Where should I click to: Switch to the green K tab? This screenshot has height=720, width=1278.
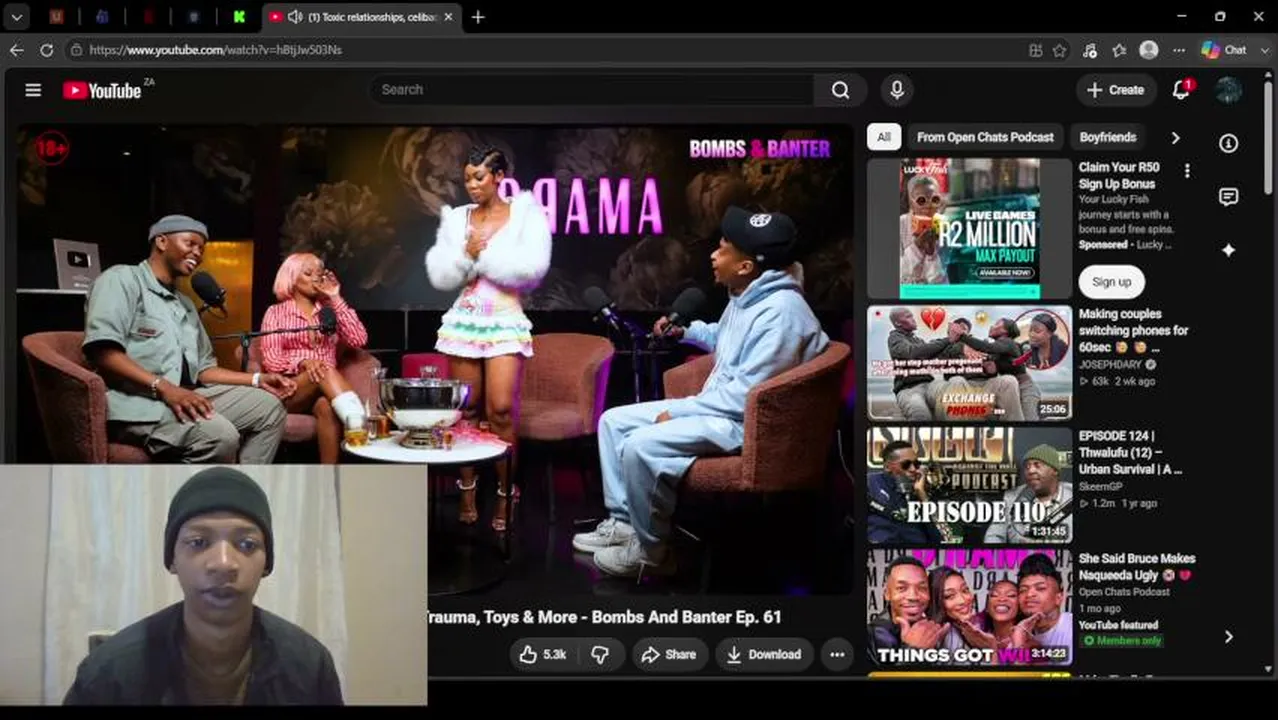[239, 17]
